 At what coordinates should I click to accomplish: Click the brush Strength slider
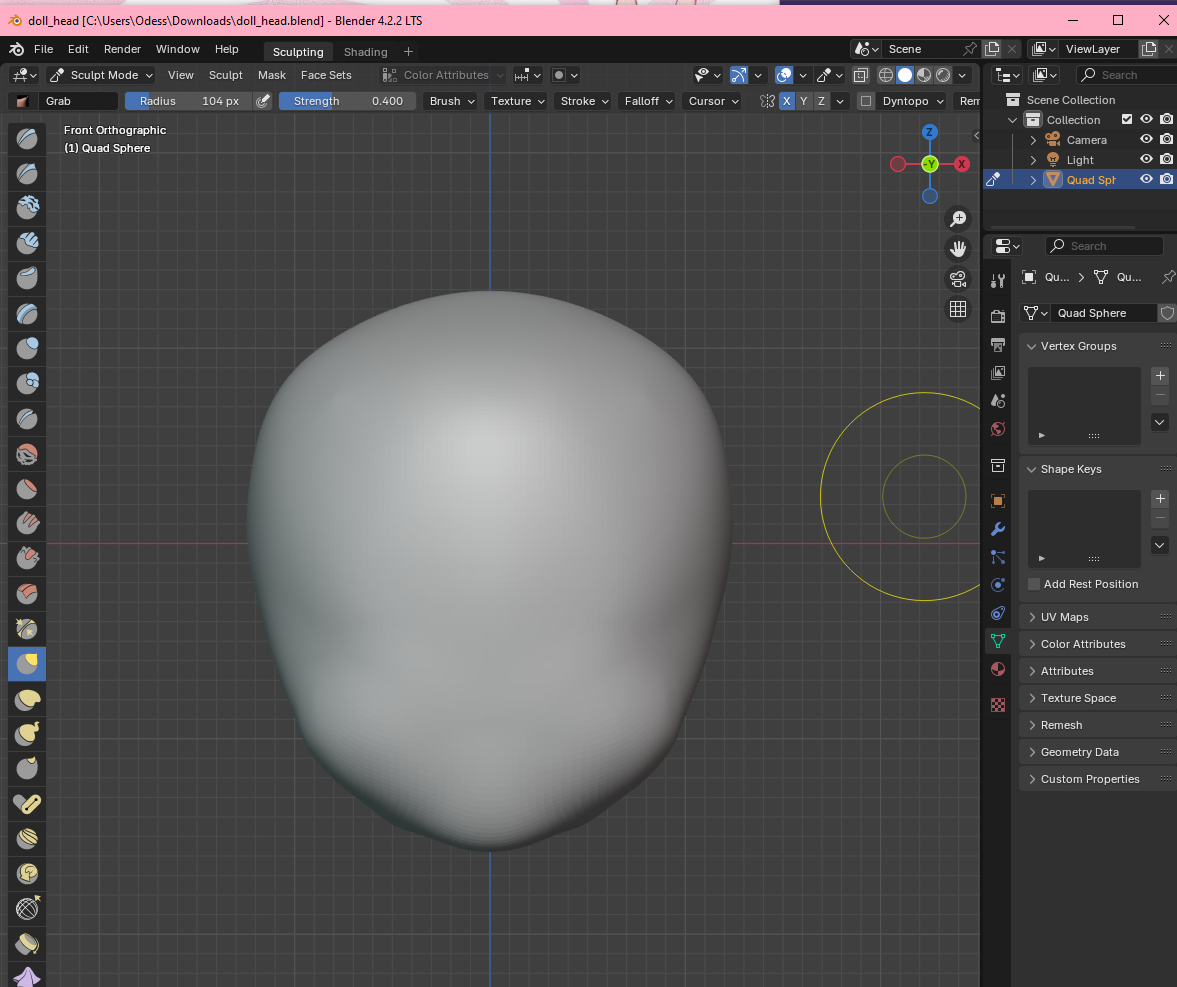point(346,101)
